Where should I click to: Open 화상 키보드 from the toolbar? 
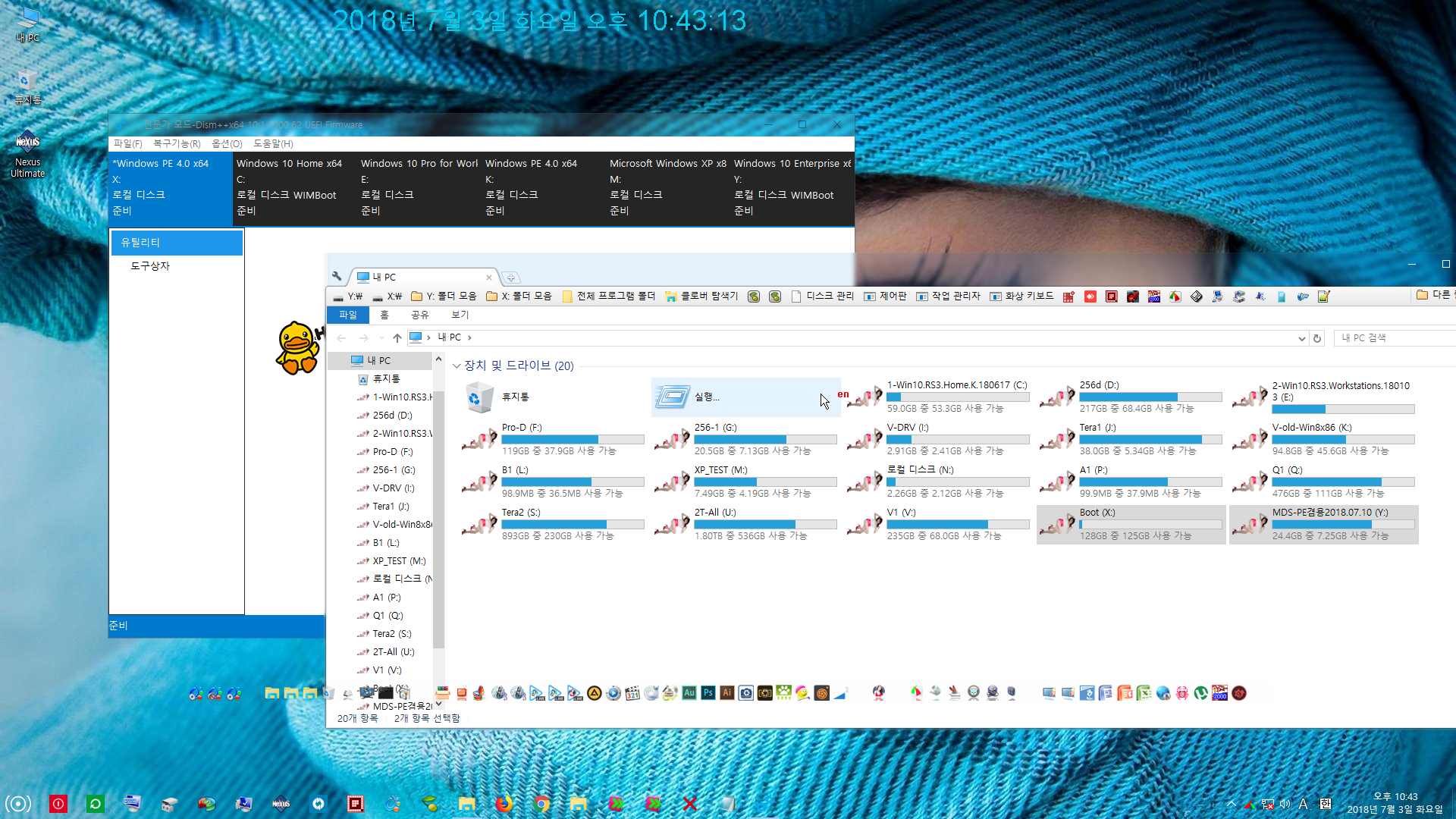(1021, 297)
